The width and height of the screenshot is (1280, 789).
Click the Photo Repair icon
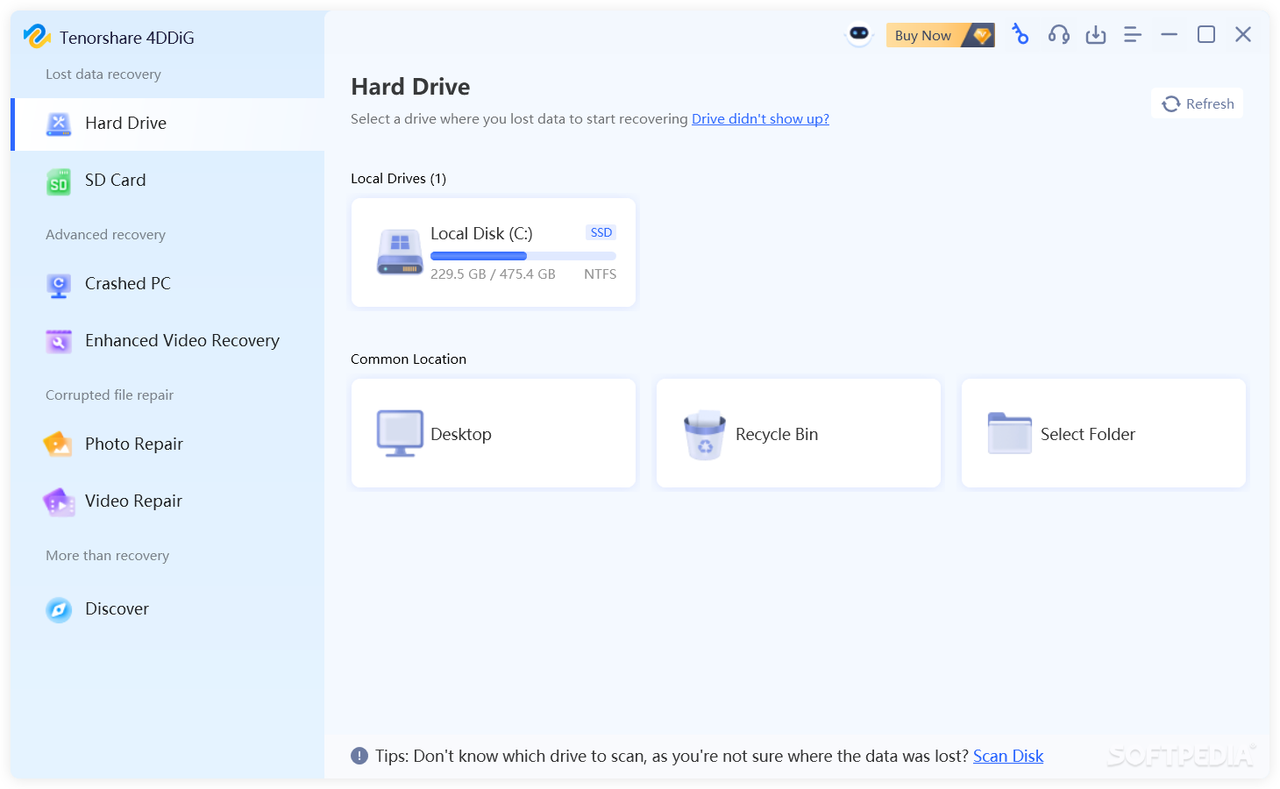click(x=58, y=444)
